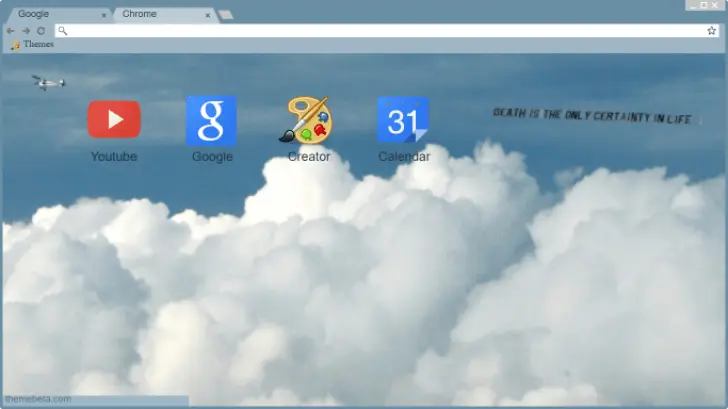Screen dimensions: 728x409
Task: Click the Youtube label text
Action: (114, 157)
